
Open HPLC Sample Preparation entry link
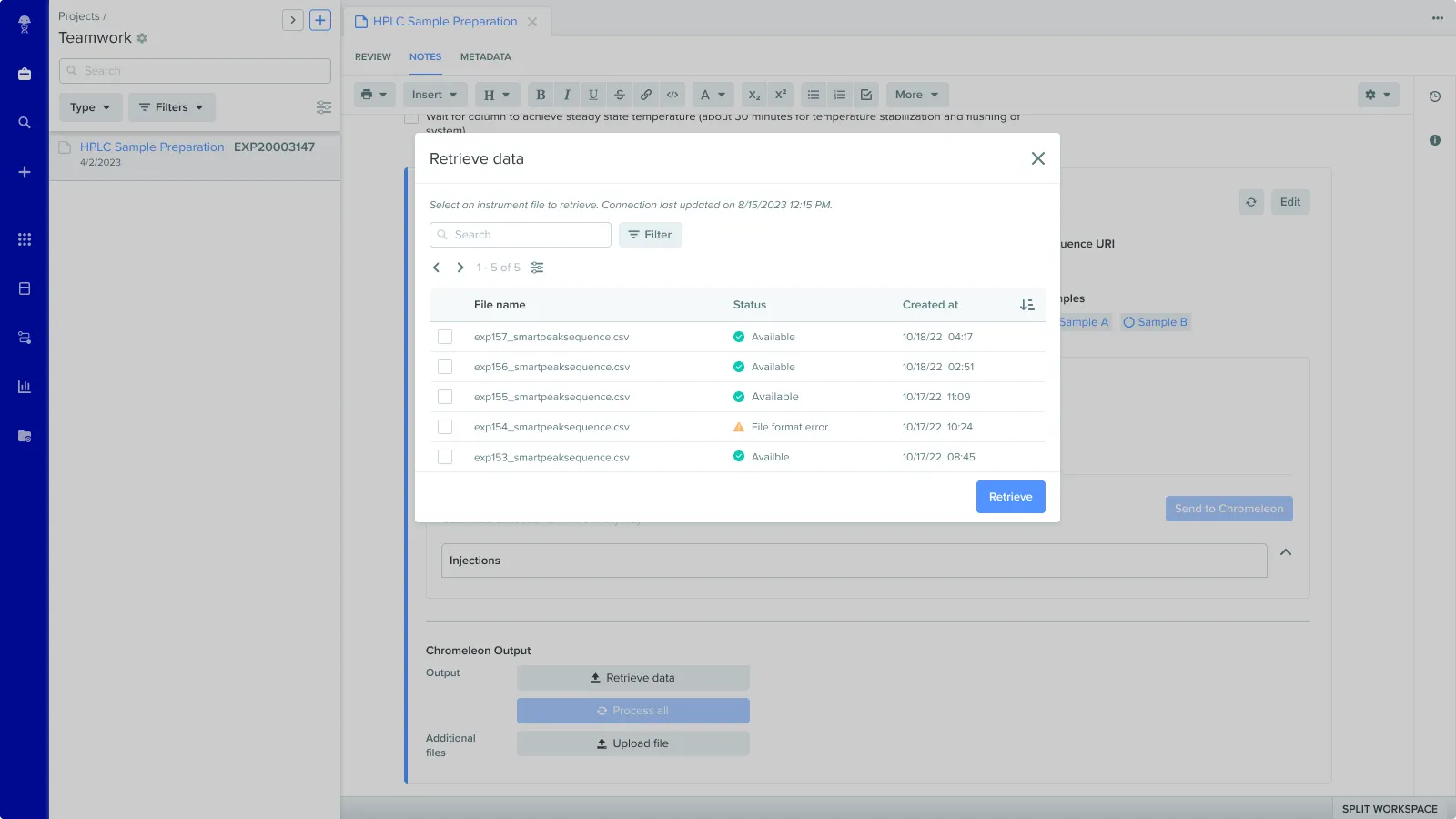(x=152, y=147)
